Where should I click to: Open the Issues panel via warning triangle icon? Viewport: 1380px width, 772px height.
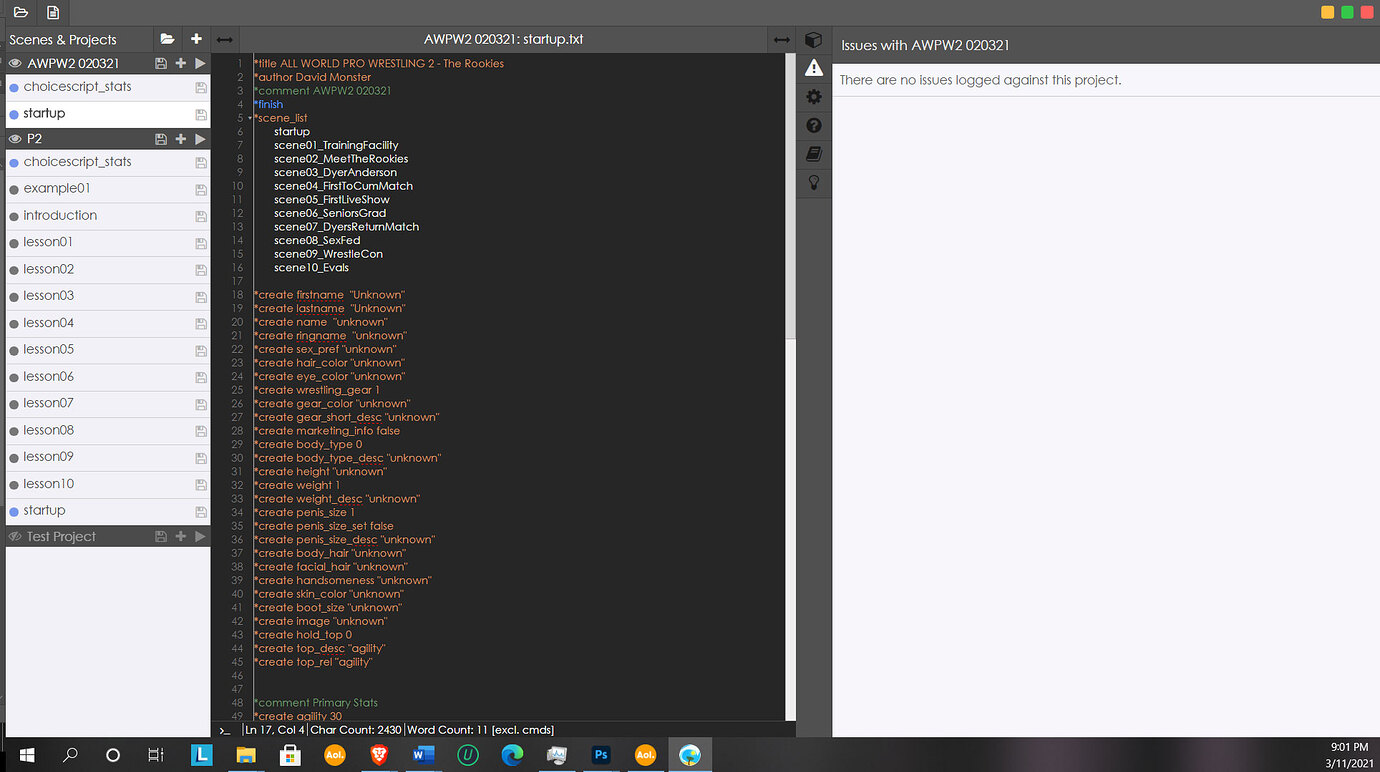coord(813,68)
